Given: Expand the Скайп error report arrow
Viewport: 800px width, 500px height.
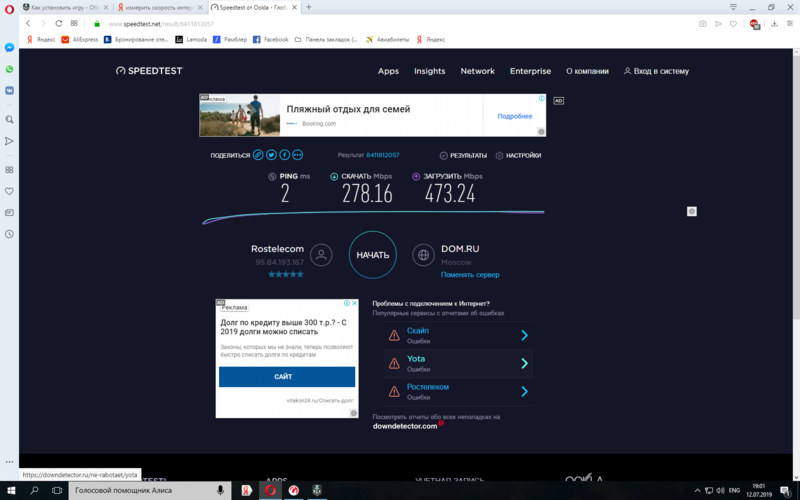Looking at the screenshot, I should point(524,335).
